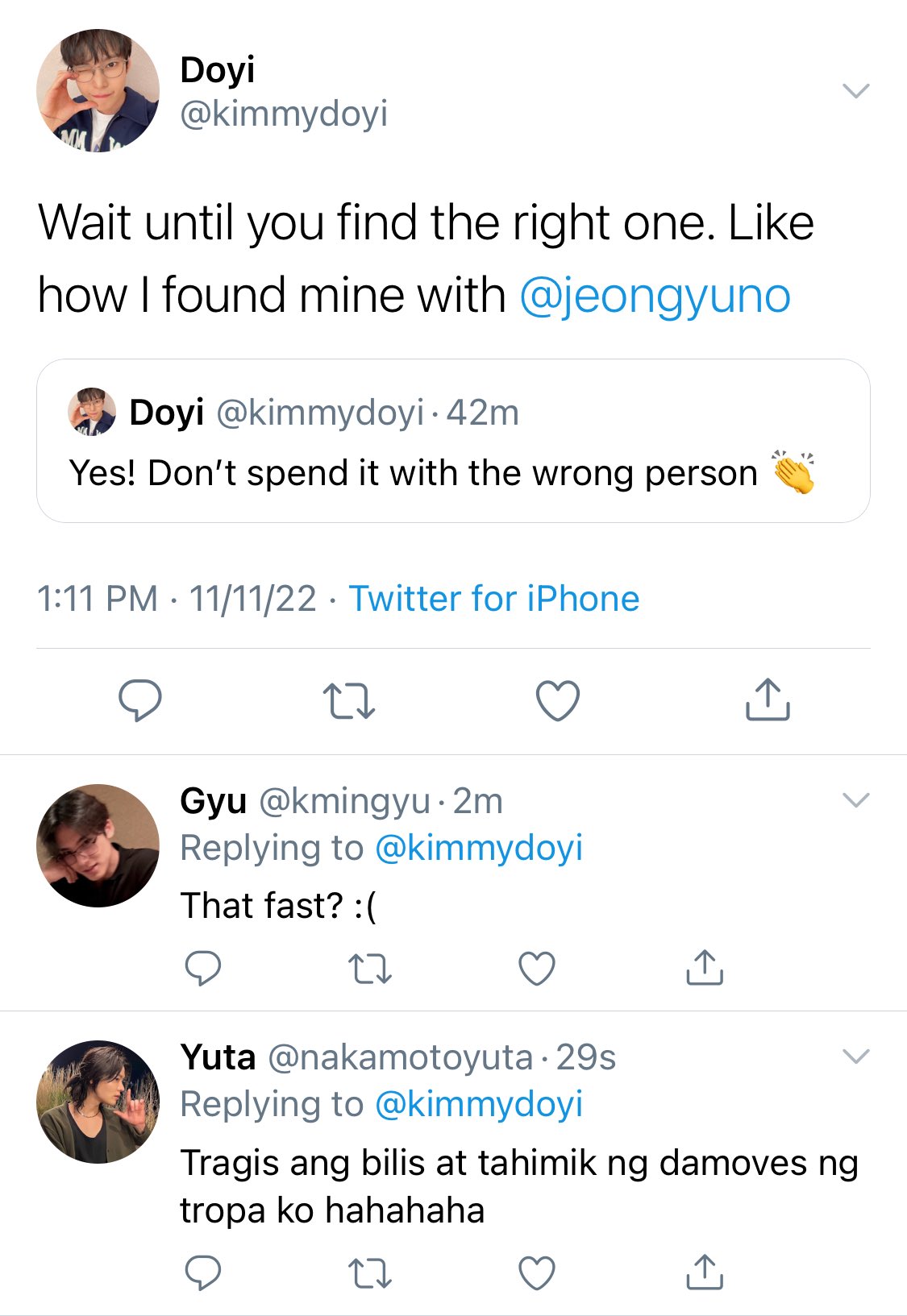Screen dimensions: 907x1316
Task: Reply to Gyu's tweet
Action: tap(203, 967)
